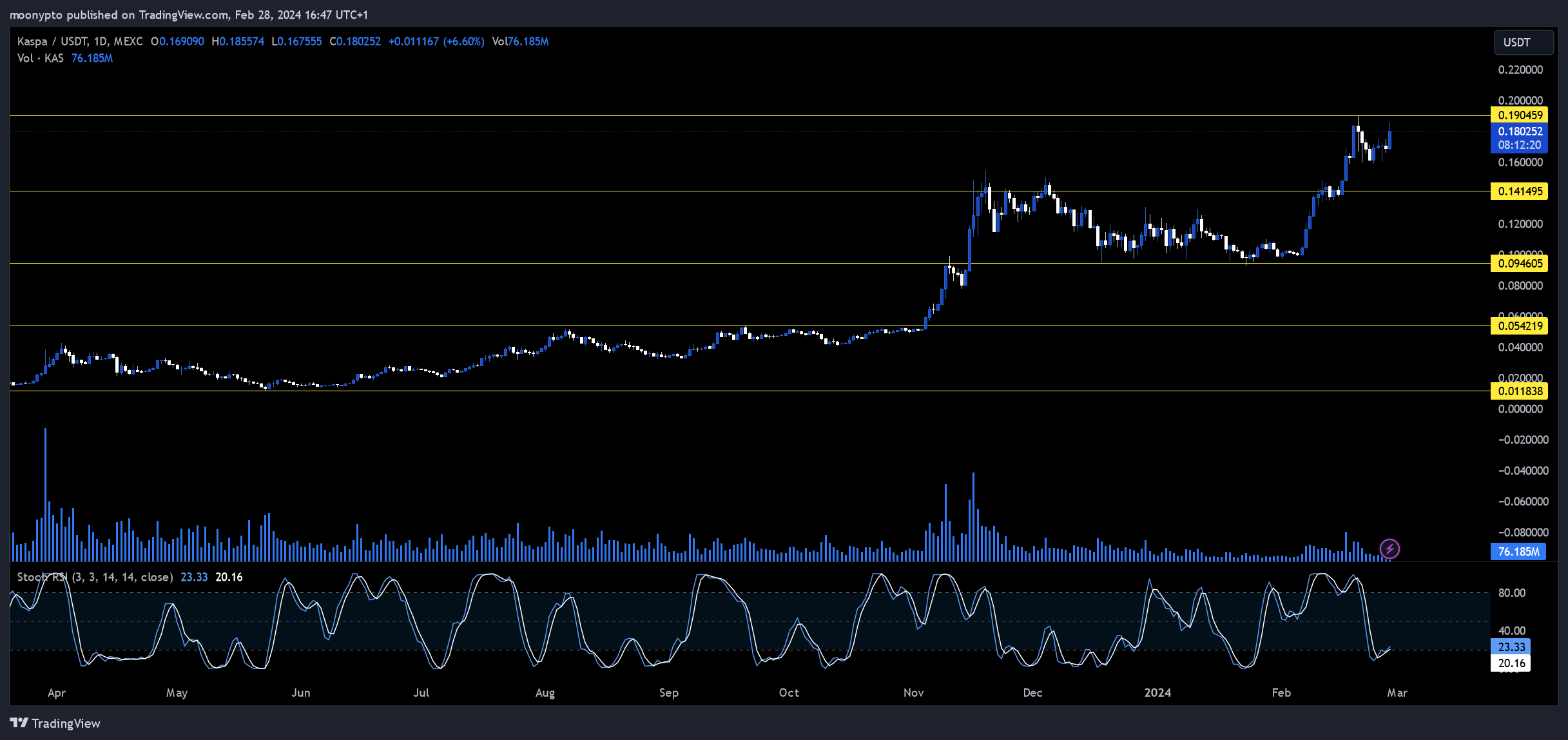The width and height of the screenshot is (1568, 740).
Task: Click the 0.000000 price axis tick
Action: pyautogui.click(x=1520, y=409)
